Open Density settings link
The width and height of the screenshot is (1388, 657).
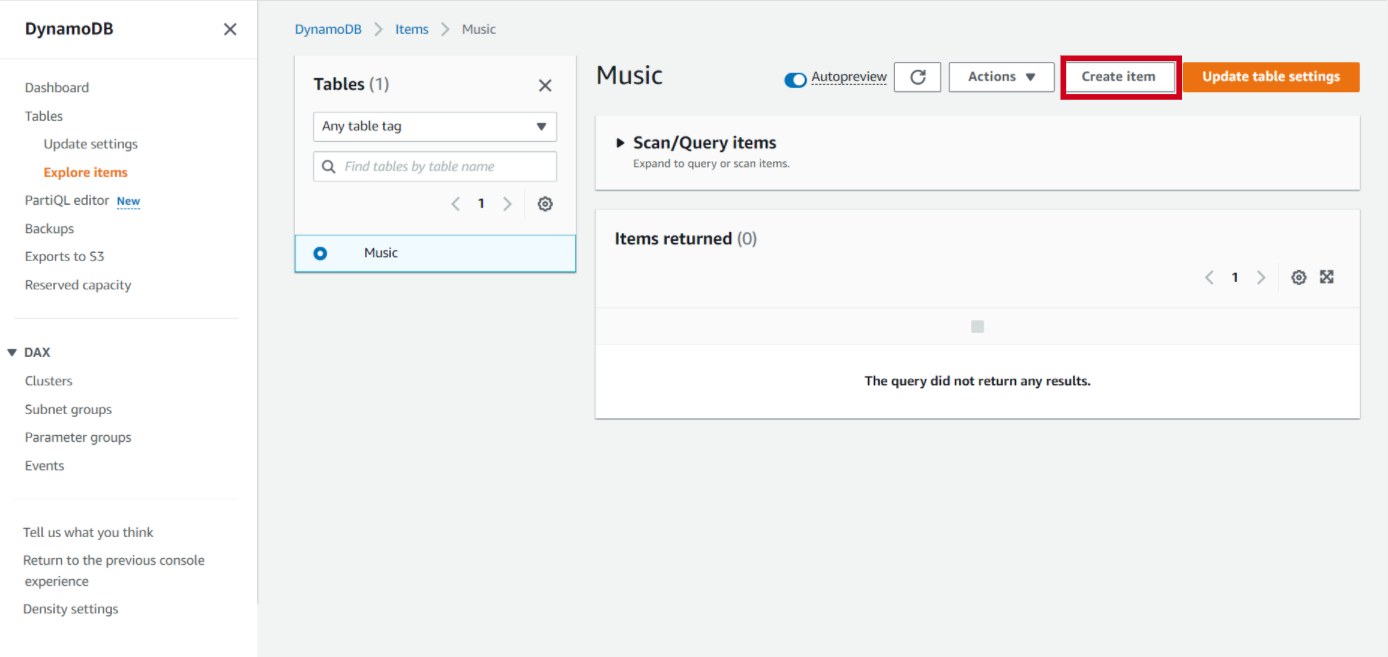(x=71, y=609)
